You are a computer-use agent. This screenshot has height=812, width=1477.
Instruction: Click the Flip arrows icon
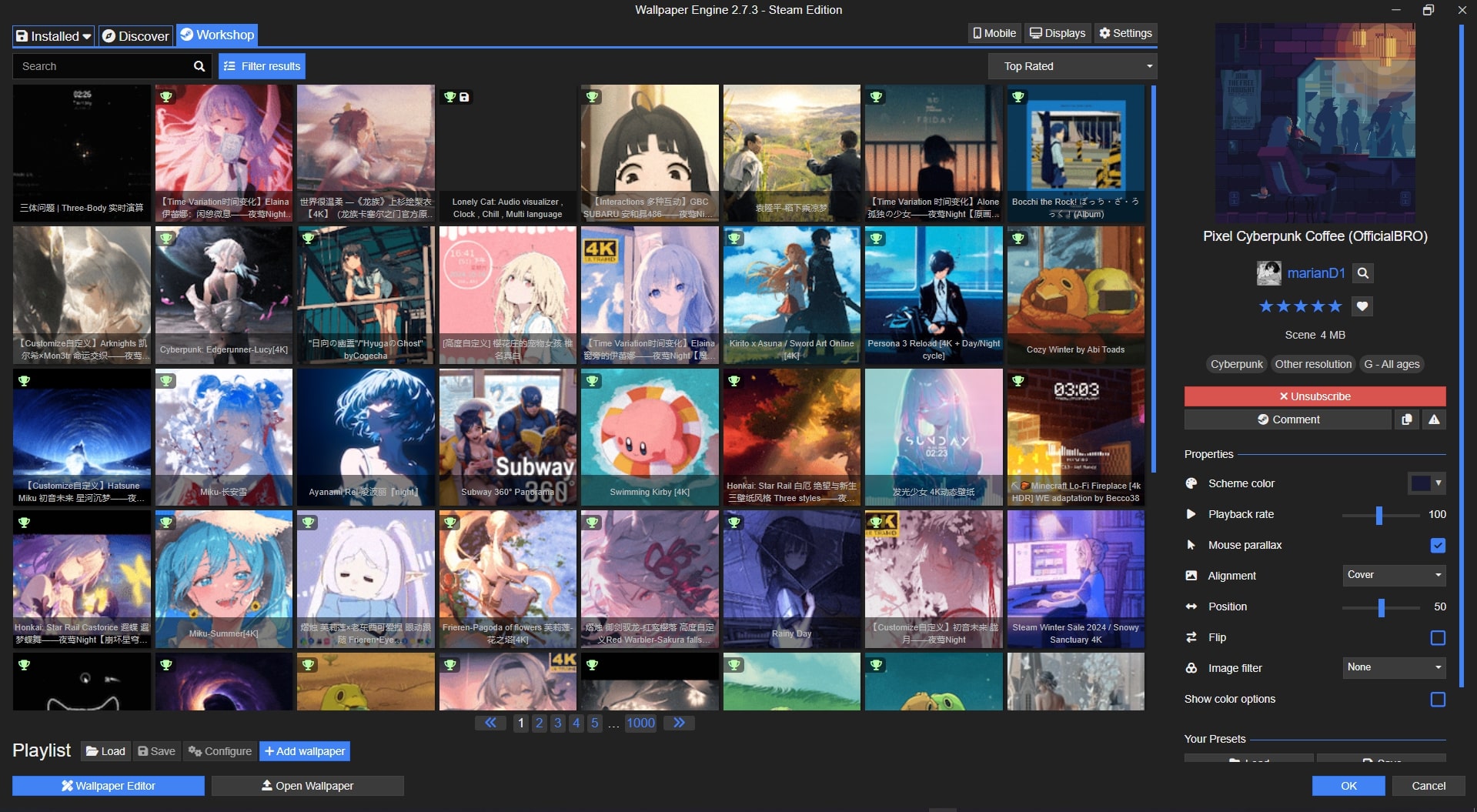click(x=1191, y=637)
